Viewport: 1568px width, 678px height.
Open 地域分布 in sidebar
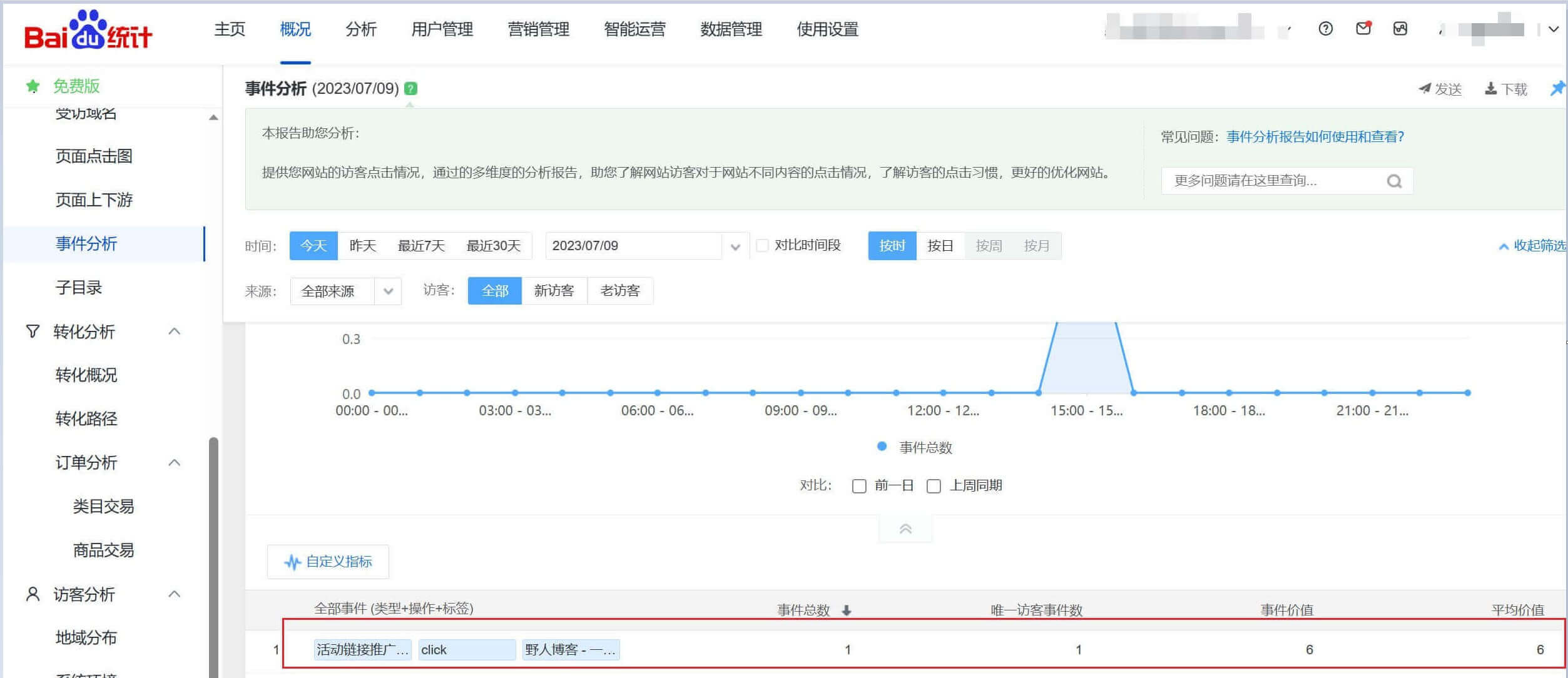(x=86, y=637)
